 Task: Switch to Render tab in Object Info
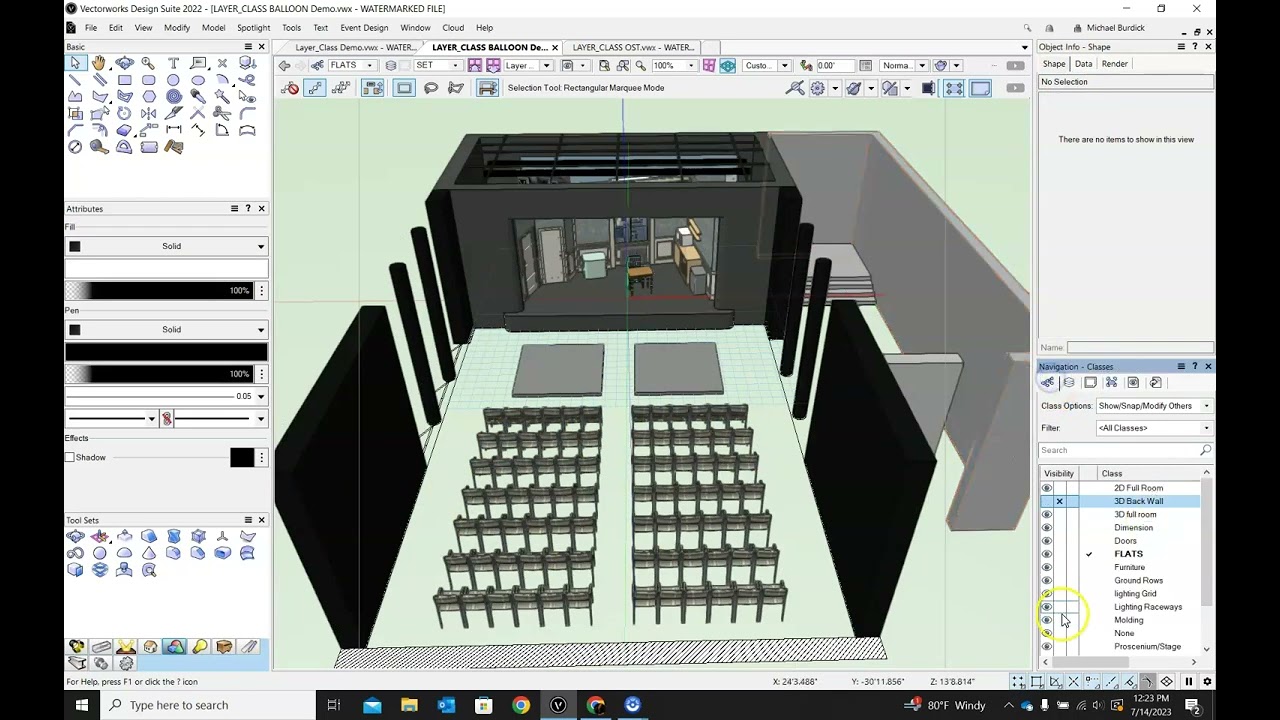(1114, 64)
